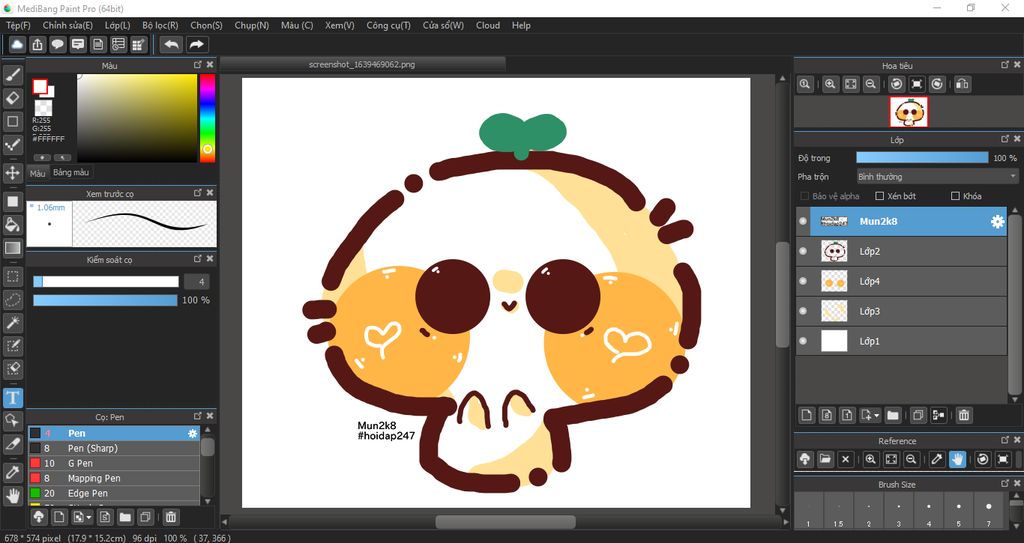Viewport: 1024px width, 543px height.
Task: Undo the last action
Action: tap(171, 44)
